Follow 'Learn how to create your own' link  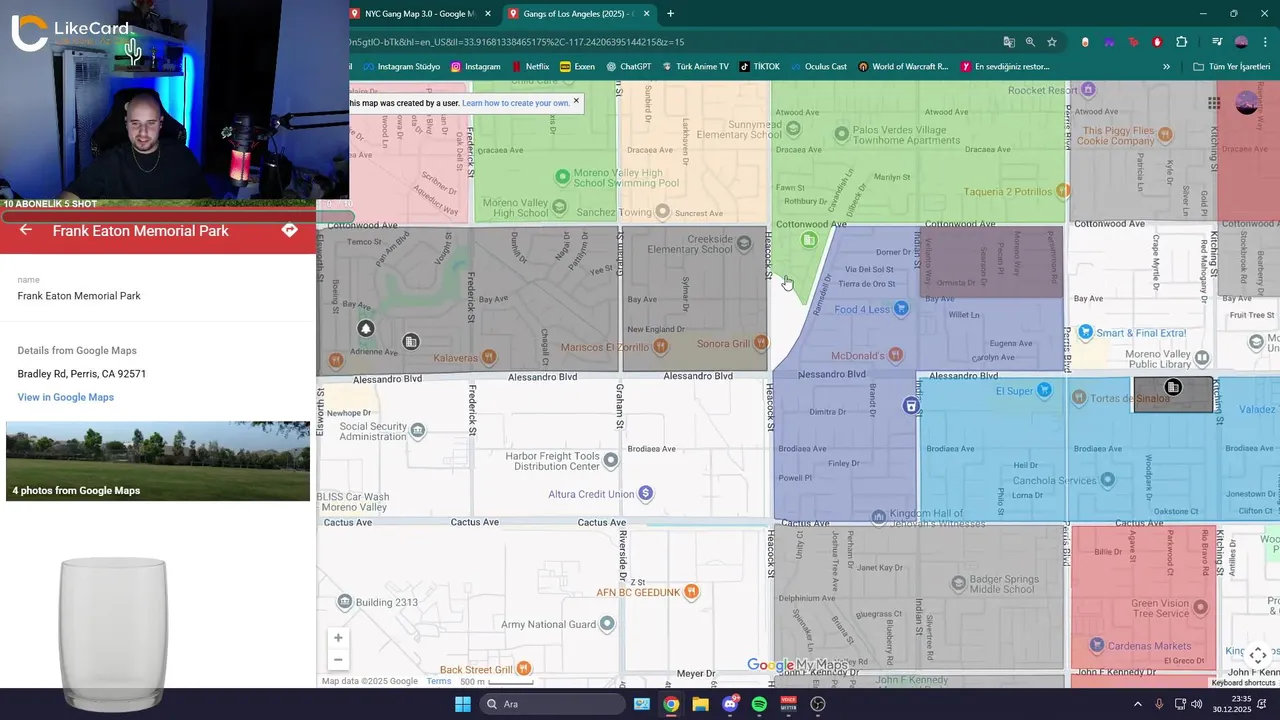point(516,103)
